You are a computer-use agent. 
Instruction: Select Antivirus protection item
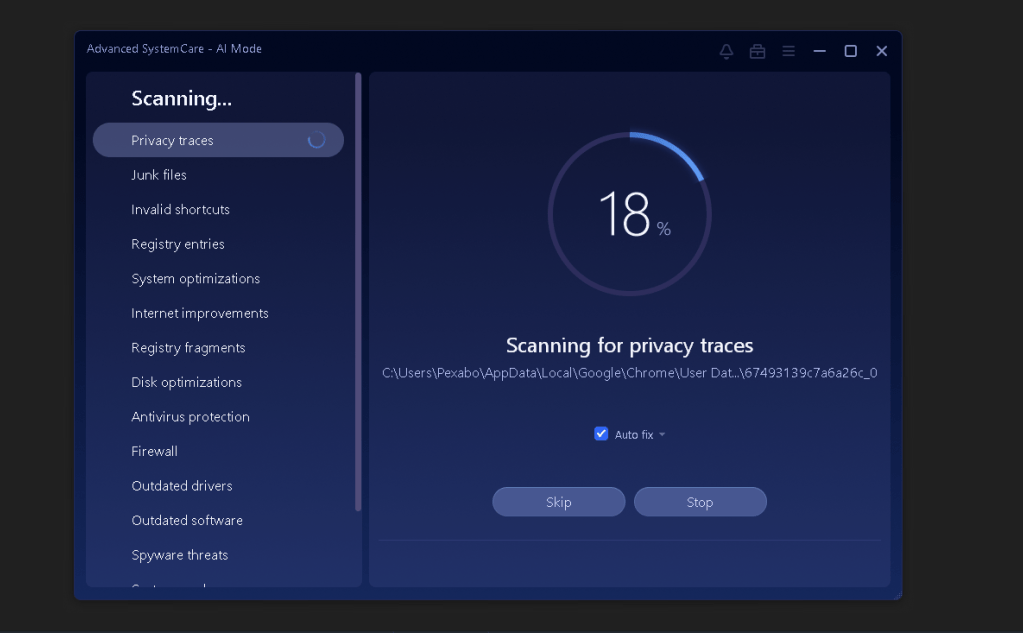pyautogui.click(x=218, y=417)
